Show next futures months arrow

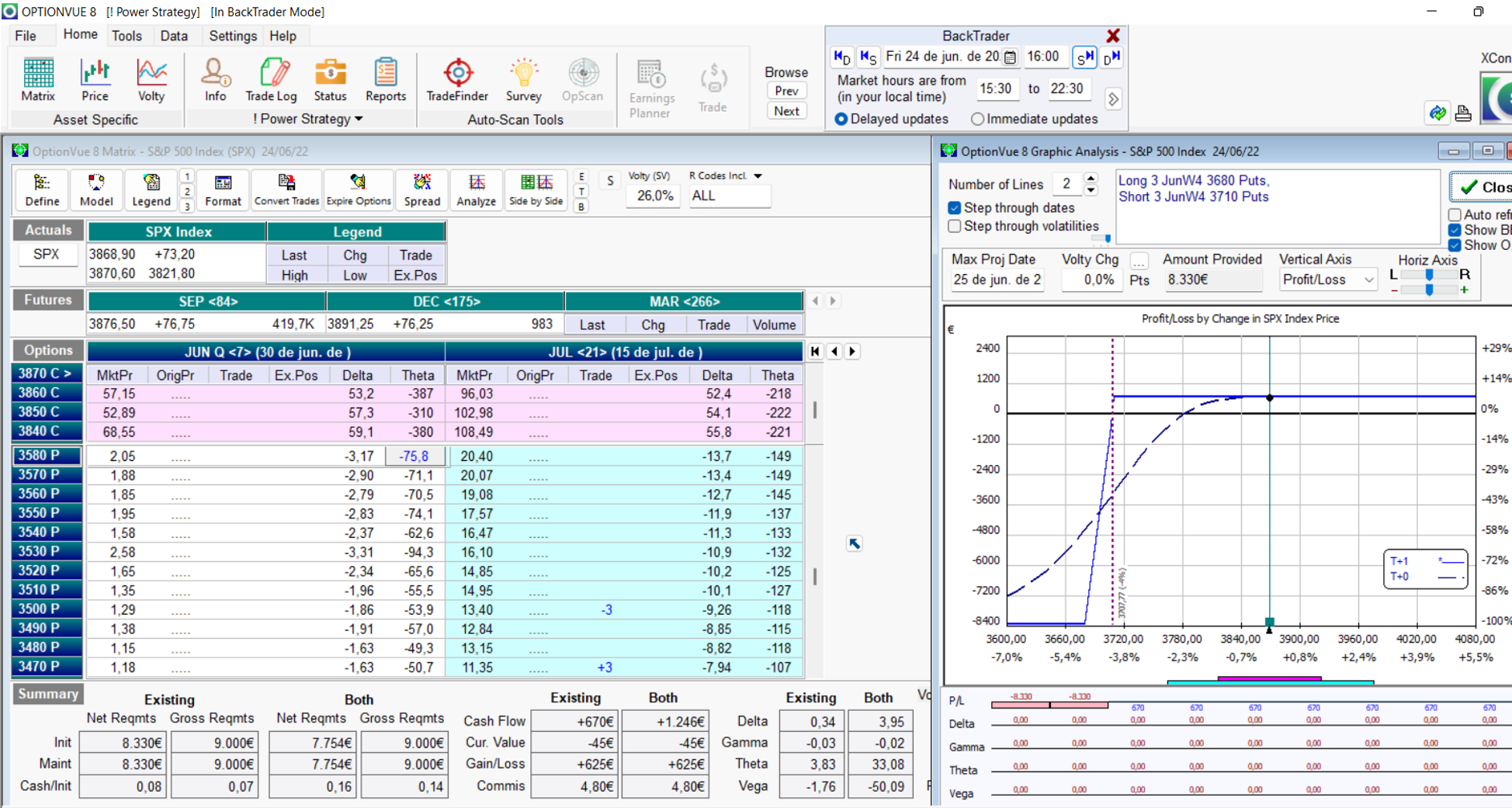(833, 301)
